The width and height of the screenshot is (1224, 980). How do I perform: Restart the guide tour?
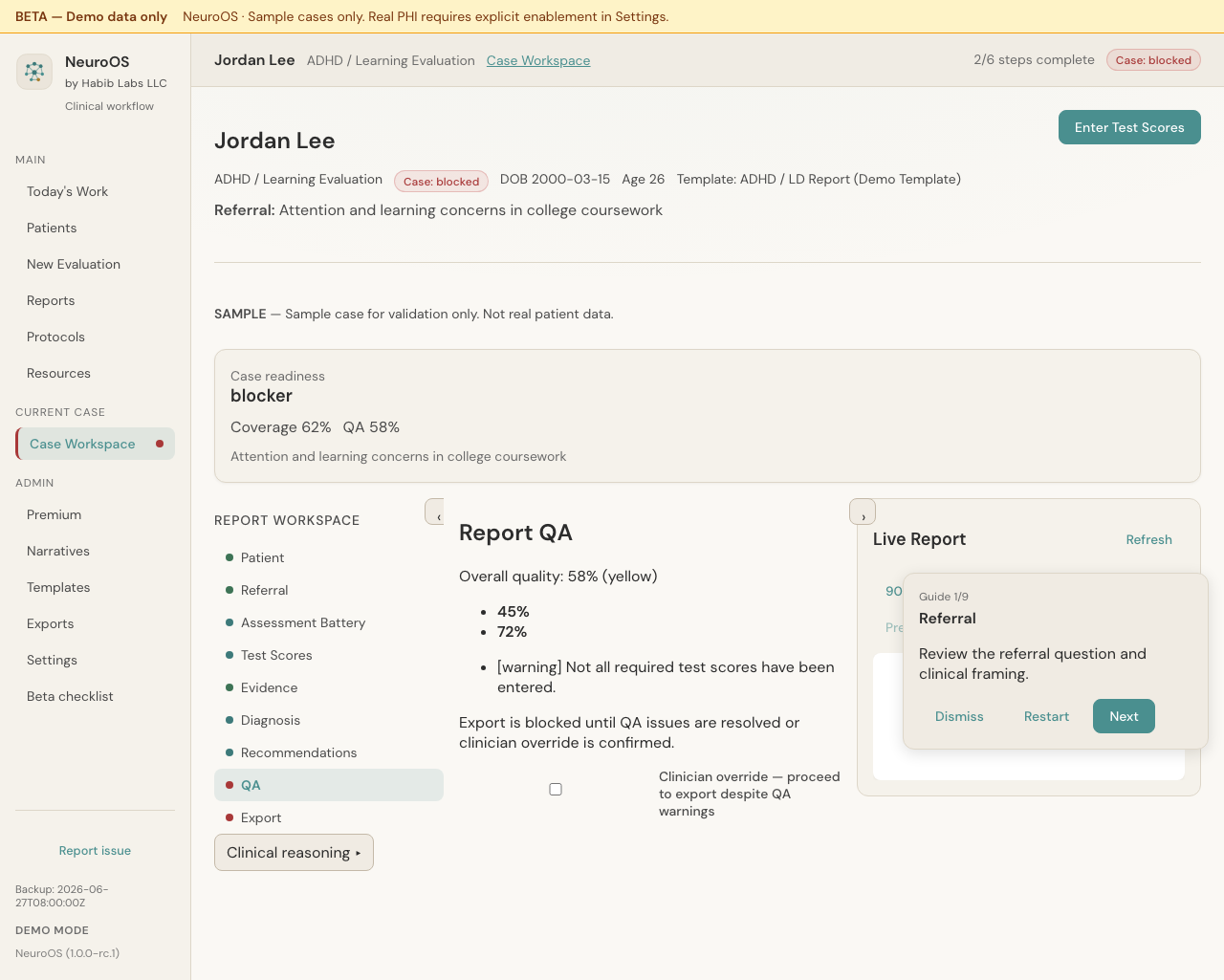click(1046, 716)
